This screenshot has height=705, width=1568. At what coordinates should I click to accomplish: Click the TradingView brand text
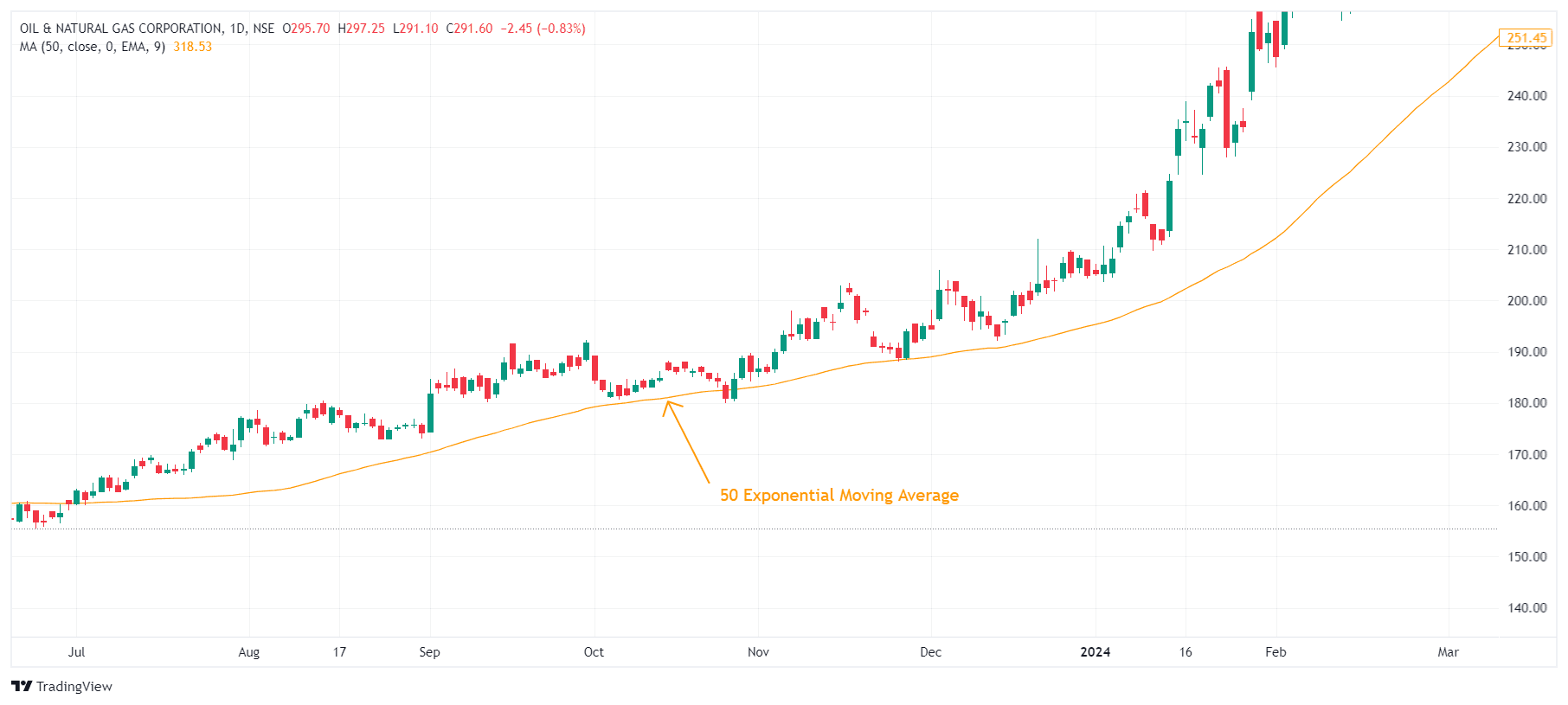point(74,686)
